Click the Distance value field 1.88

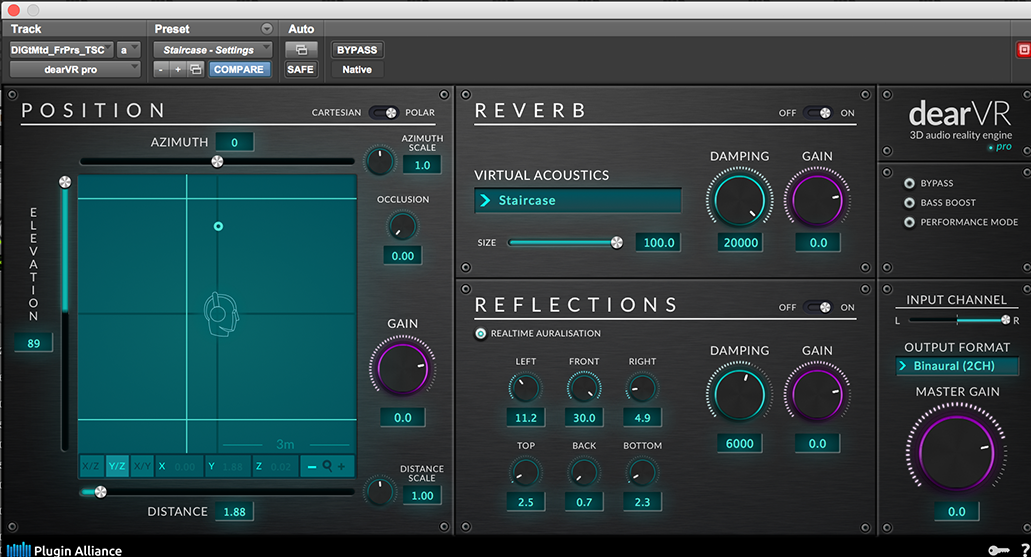[x=234, y=512]
